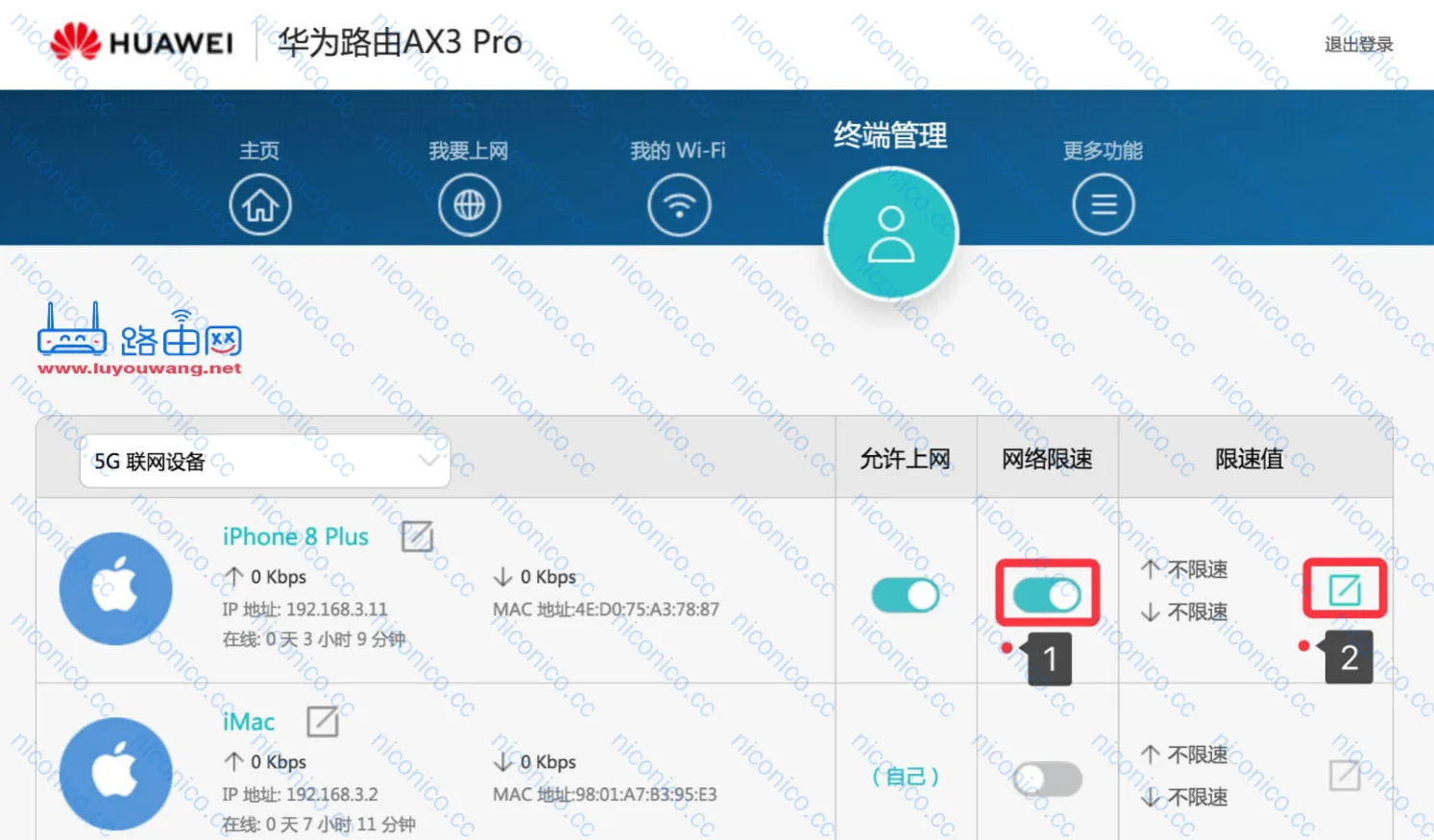Edit speed limit value for iPhone 8 Plus
This screenshot has width=1434, height=840.
[1345, 588]
